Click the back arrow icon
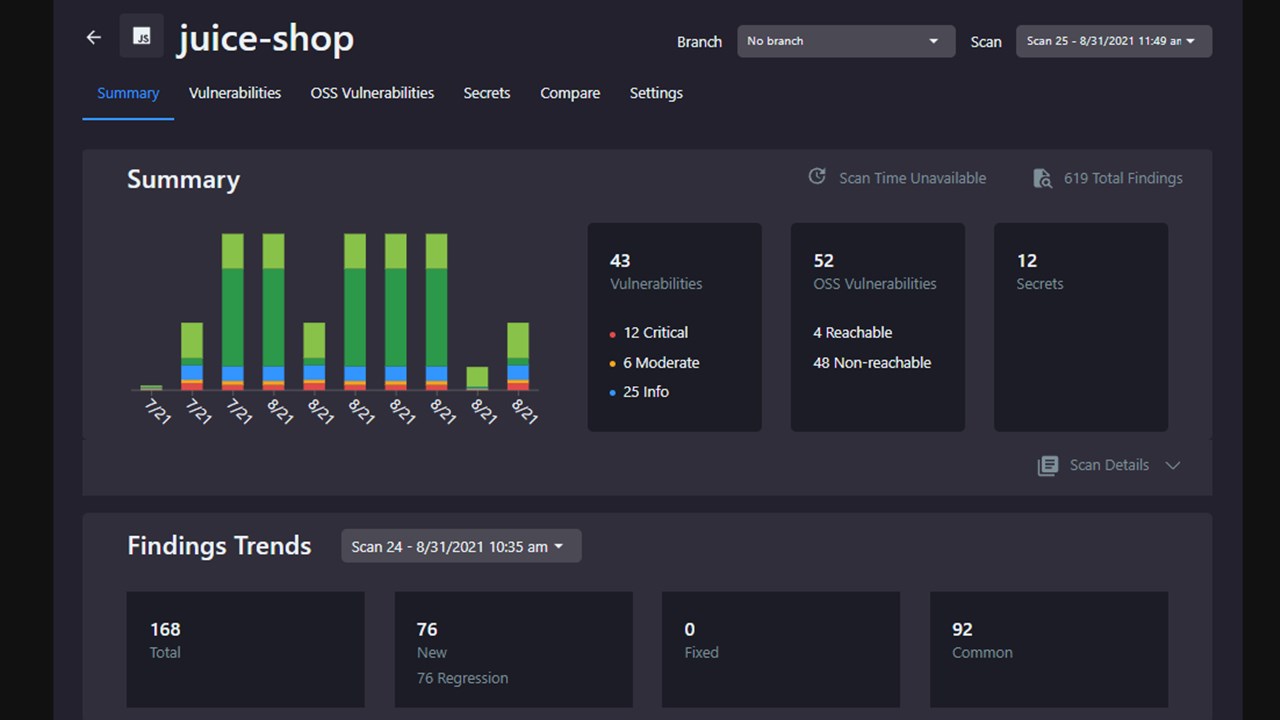 tap(94, 37)
